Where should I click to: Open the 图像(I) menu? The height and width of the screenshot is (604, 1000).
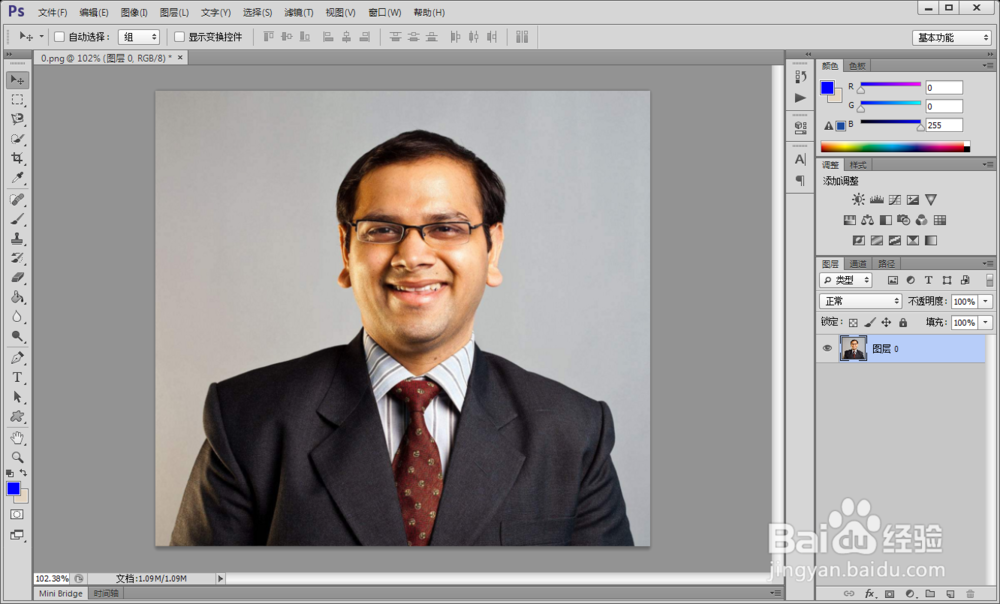tap(134, 12)
